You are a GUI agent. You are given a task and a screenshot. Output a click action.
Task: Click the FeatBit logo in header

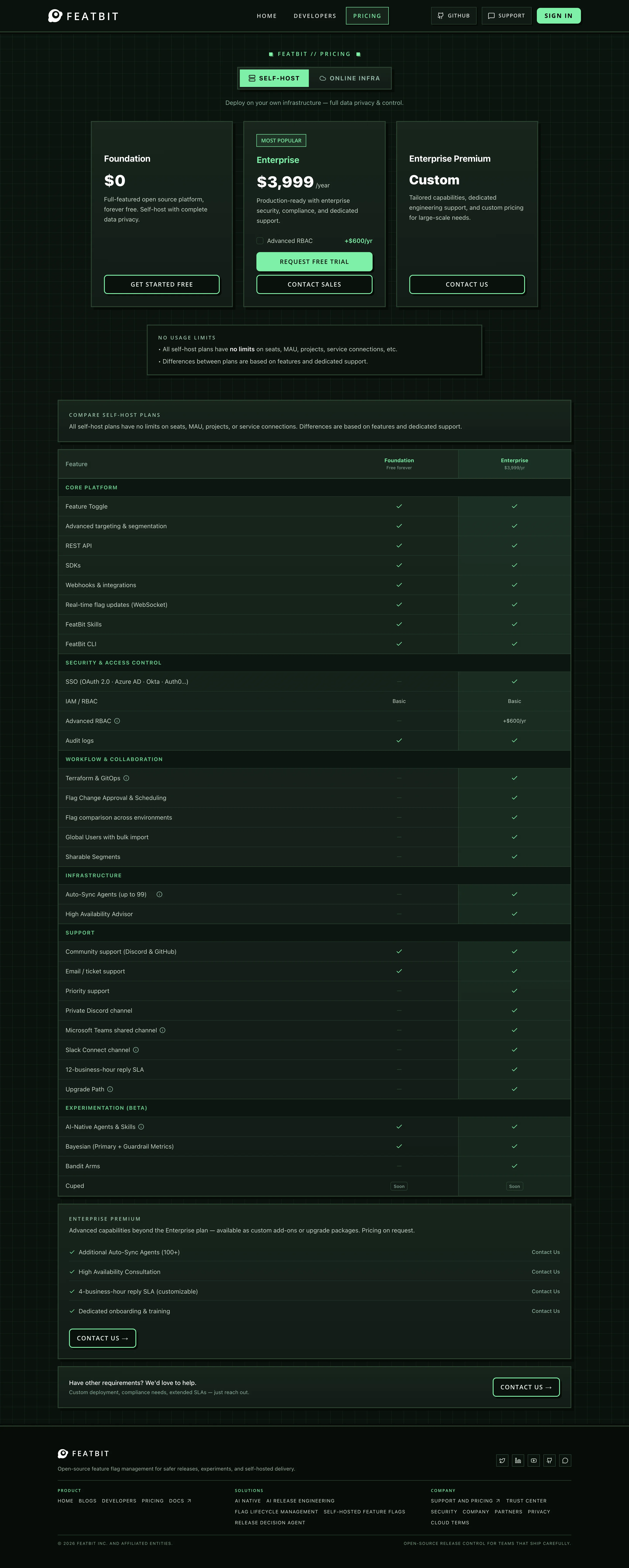click(83, 16)
